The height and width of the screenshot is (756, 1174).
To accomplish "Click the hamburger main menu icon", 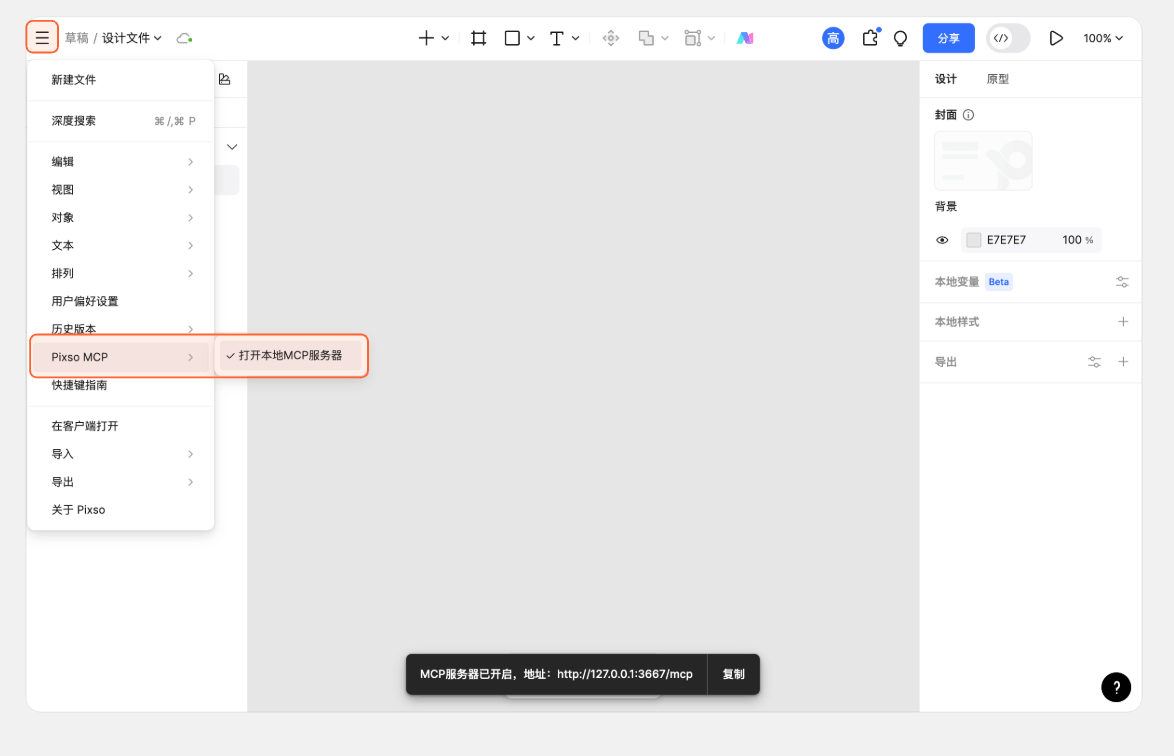I will tap(42, 38).
